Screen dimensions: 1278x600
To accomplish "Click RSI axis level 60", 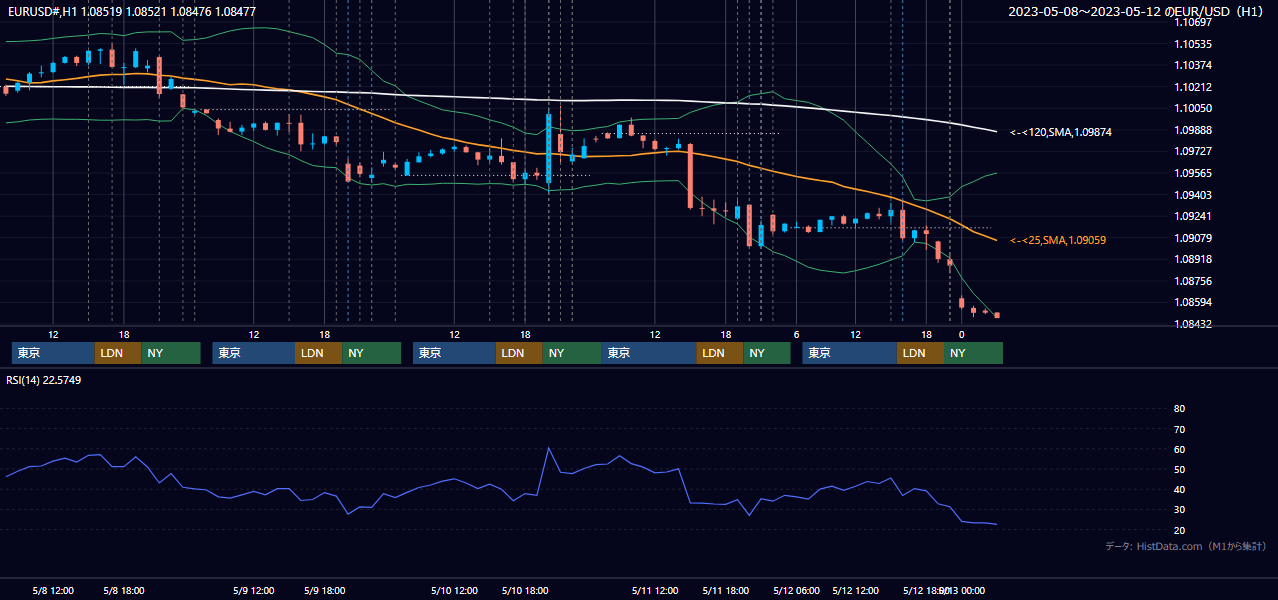I will pyautogui.click(x=1180, y=449).
